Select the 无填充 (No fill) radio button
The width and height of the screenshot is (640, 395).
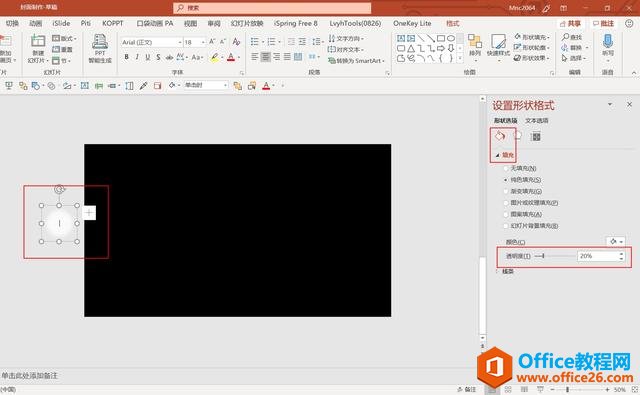[x=506, y=168]
